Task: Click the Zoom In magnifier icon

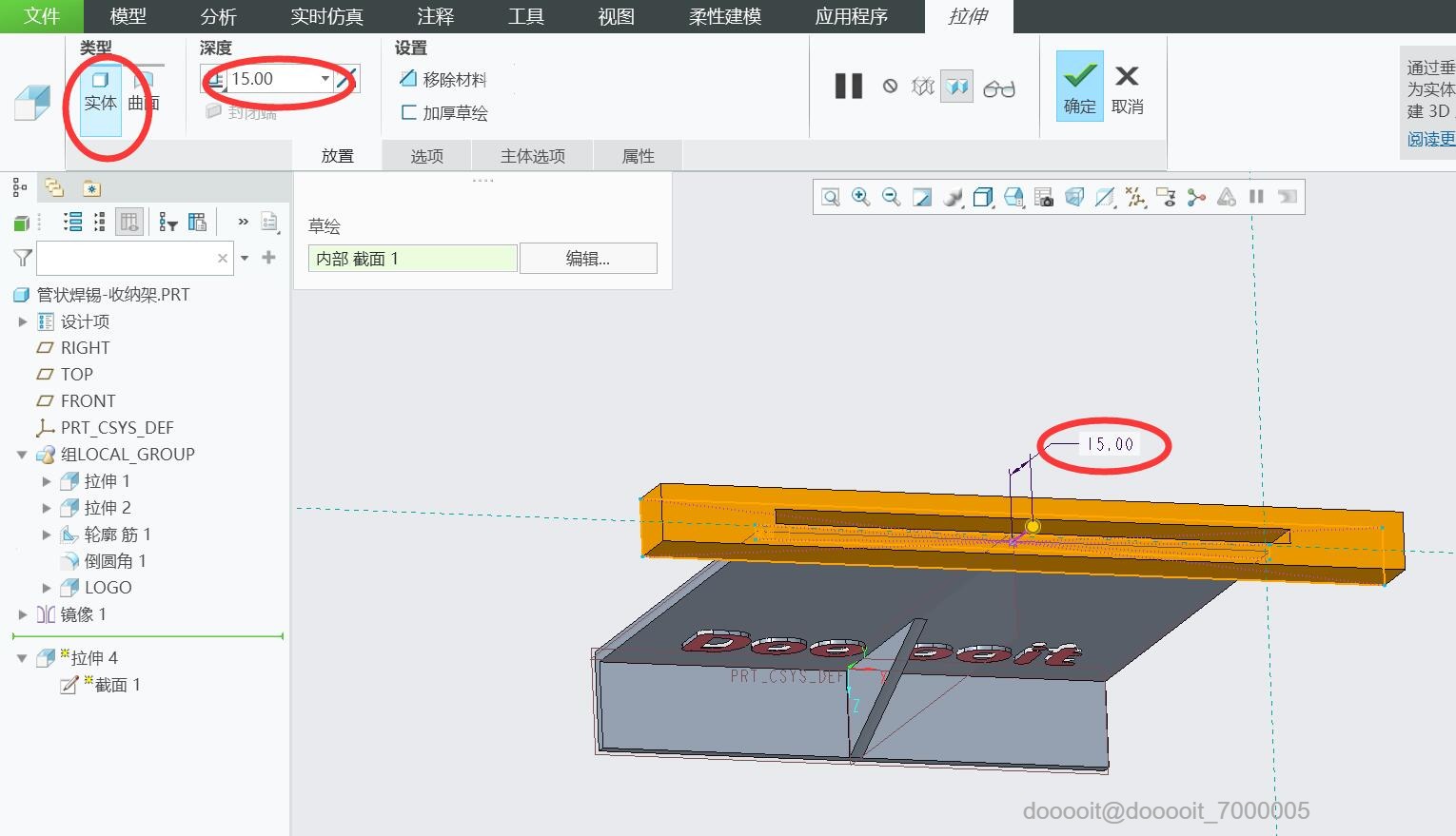Action: point(861,197)
